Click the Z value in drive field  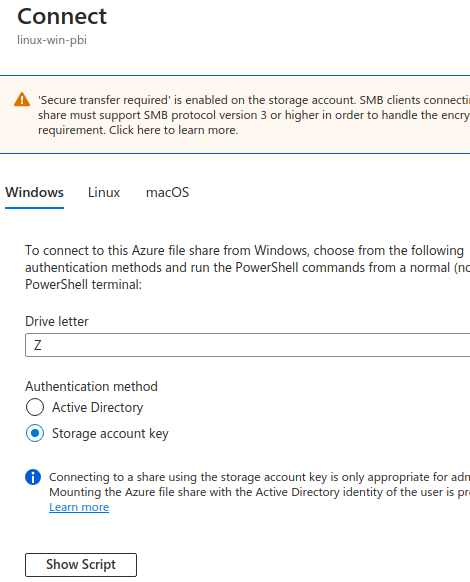coord(37,345)
